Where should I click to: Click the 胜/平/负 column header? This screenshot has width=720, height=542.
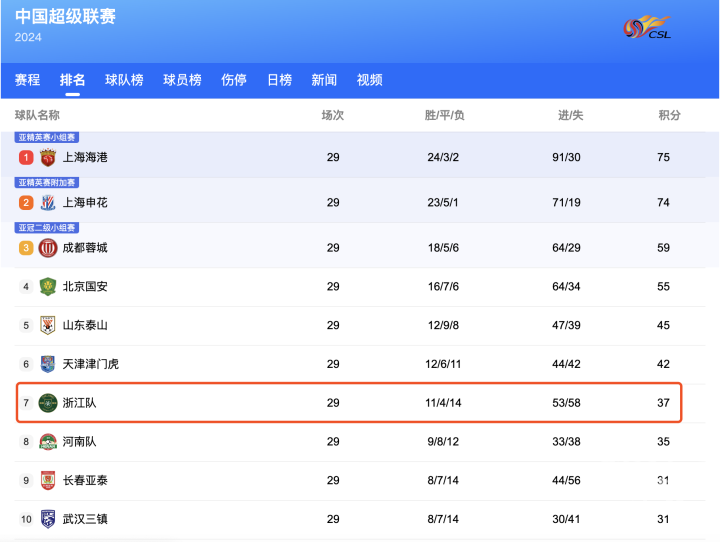[444, 115]
